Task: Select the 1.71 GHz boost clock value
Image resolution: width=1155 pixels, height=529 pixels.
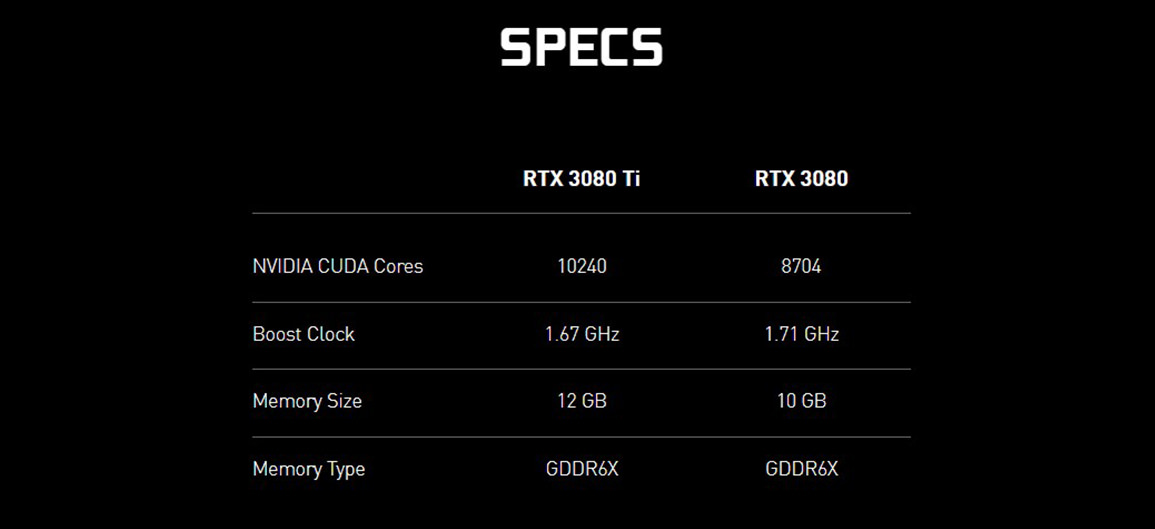Action: (801, 334)
